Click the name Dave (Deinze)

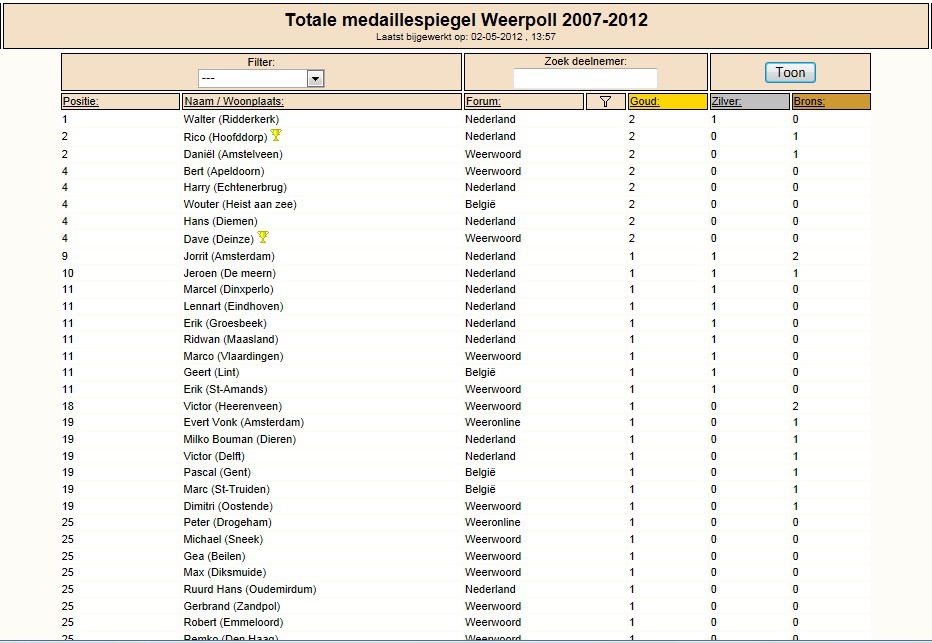point(219,239)
